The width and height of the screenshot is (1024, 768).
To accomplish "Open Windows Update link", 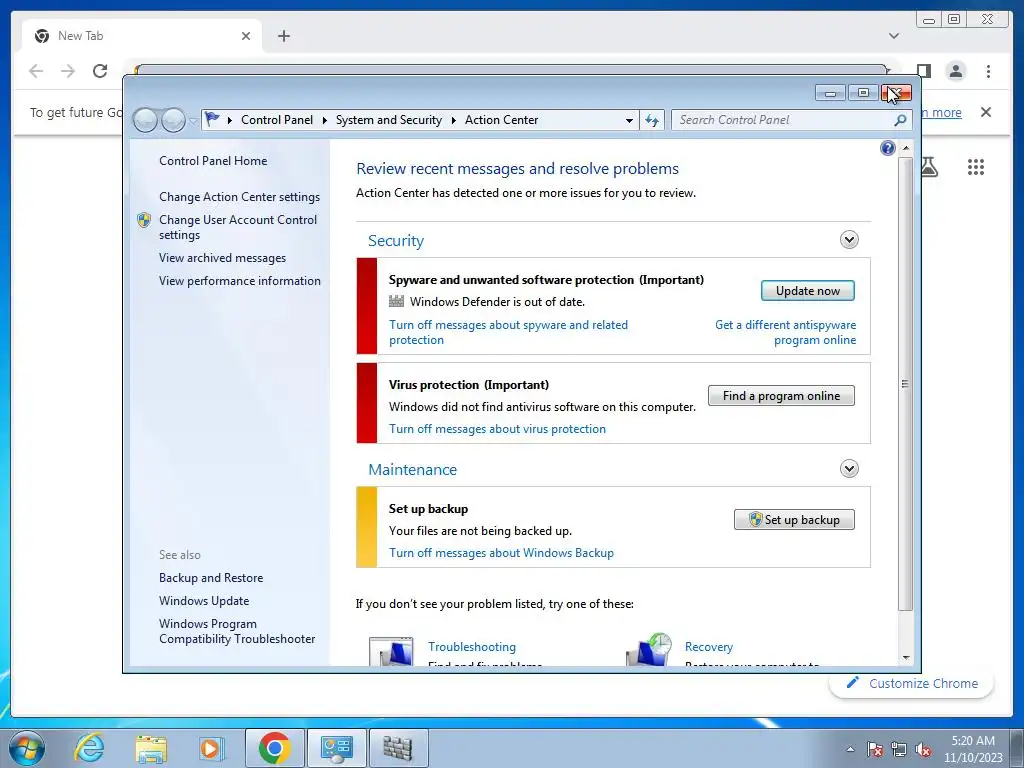I will click(x=204, y=601).
